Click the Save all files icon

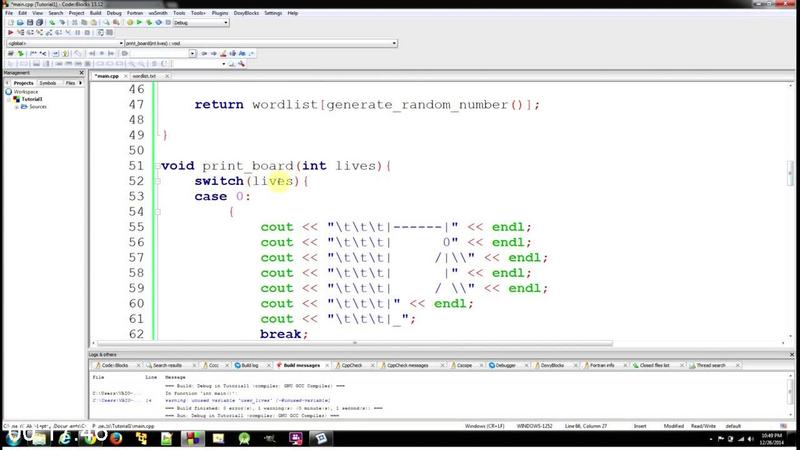coord(39,22)
